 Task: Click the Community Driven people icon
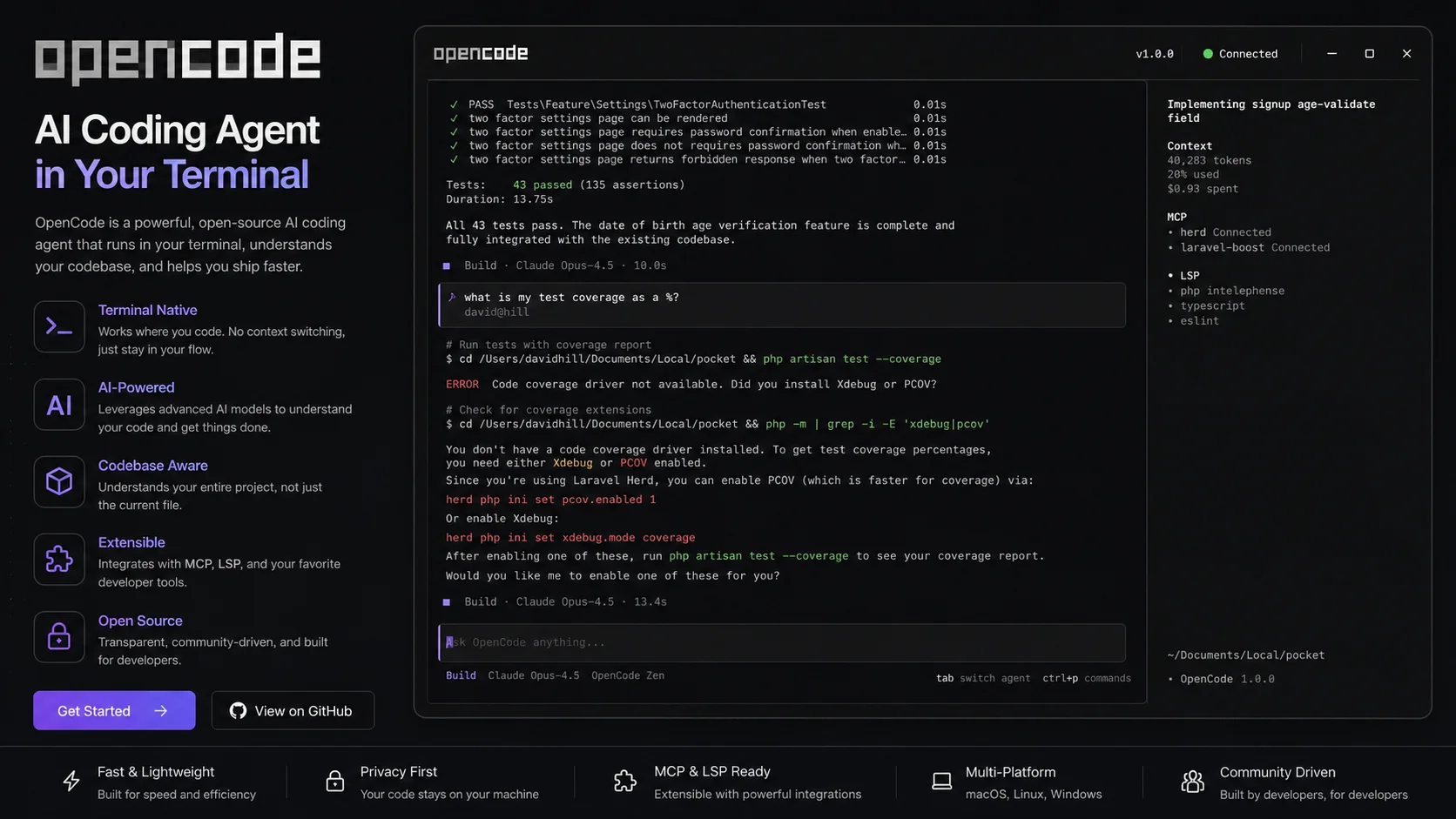coord(1192,782)
